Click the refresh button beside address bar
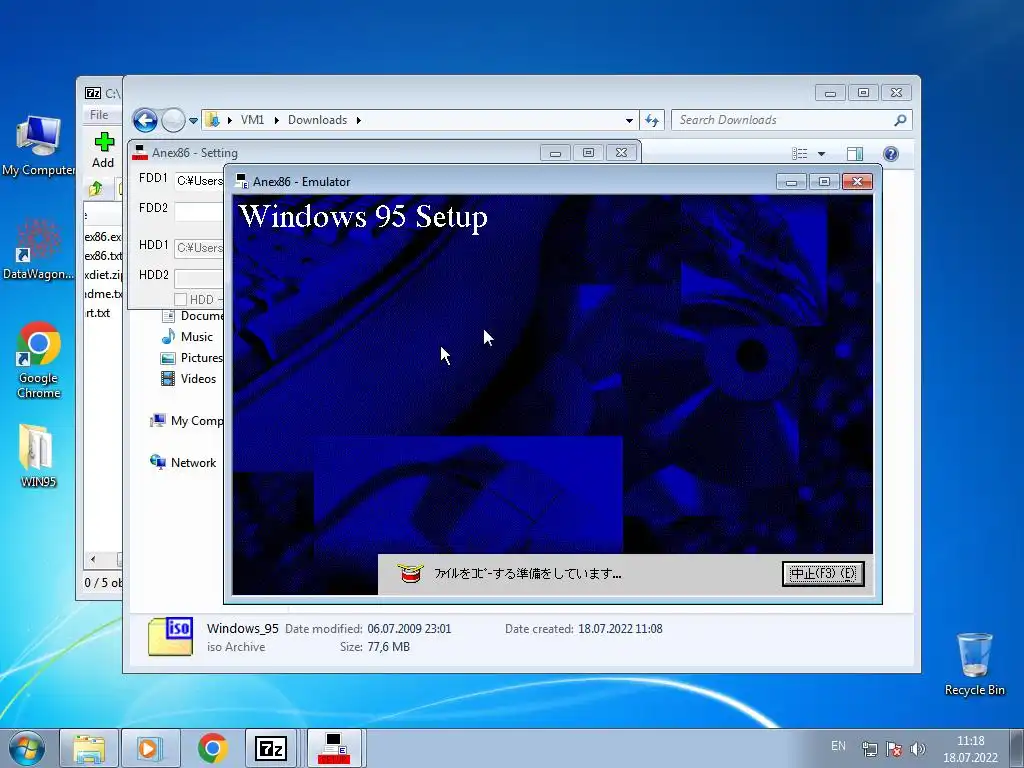The width and height of the screenshot is (1024, 768). [x=652, y=120]
